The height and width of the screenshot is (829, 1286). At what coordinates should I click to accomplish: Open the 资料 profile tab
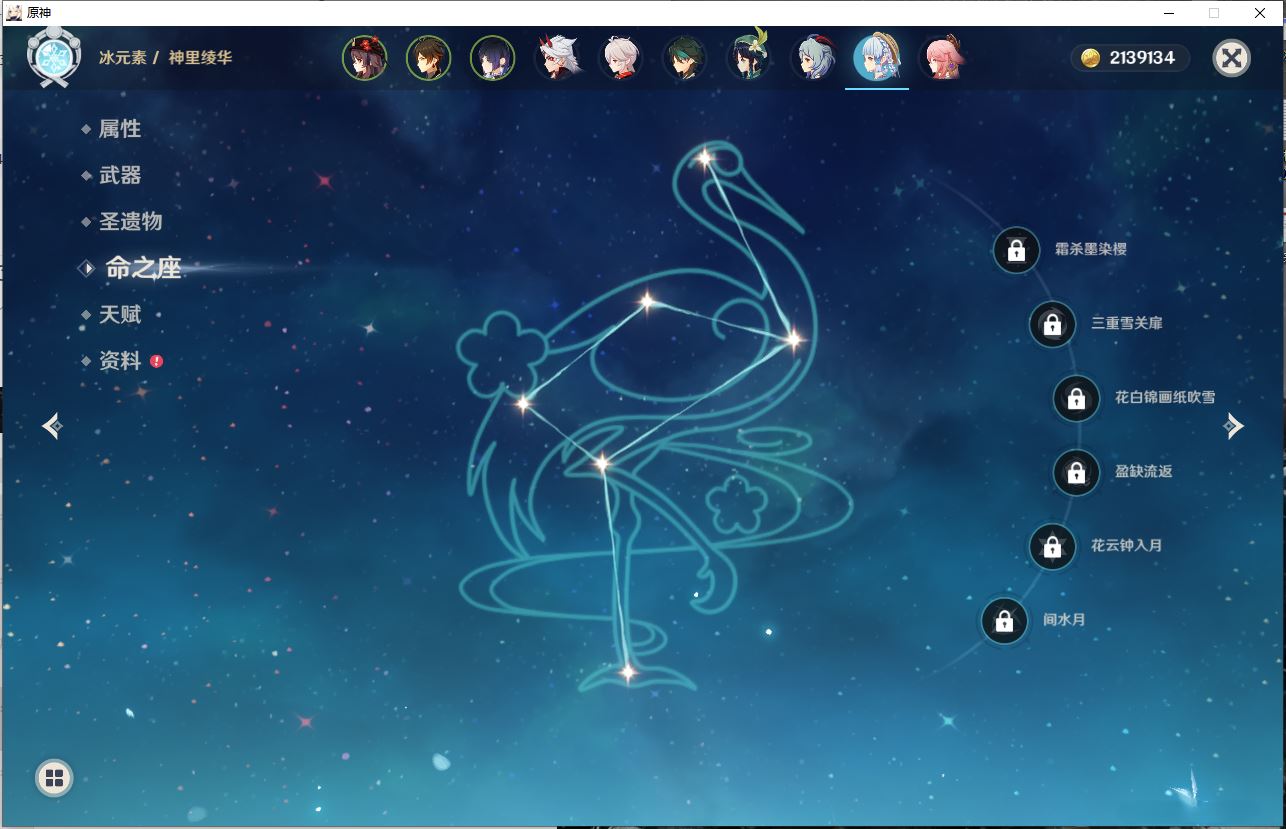(119, 361)
